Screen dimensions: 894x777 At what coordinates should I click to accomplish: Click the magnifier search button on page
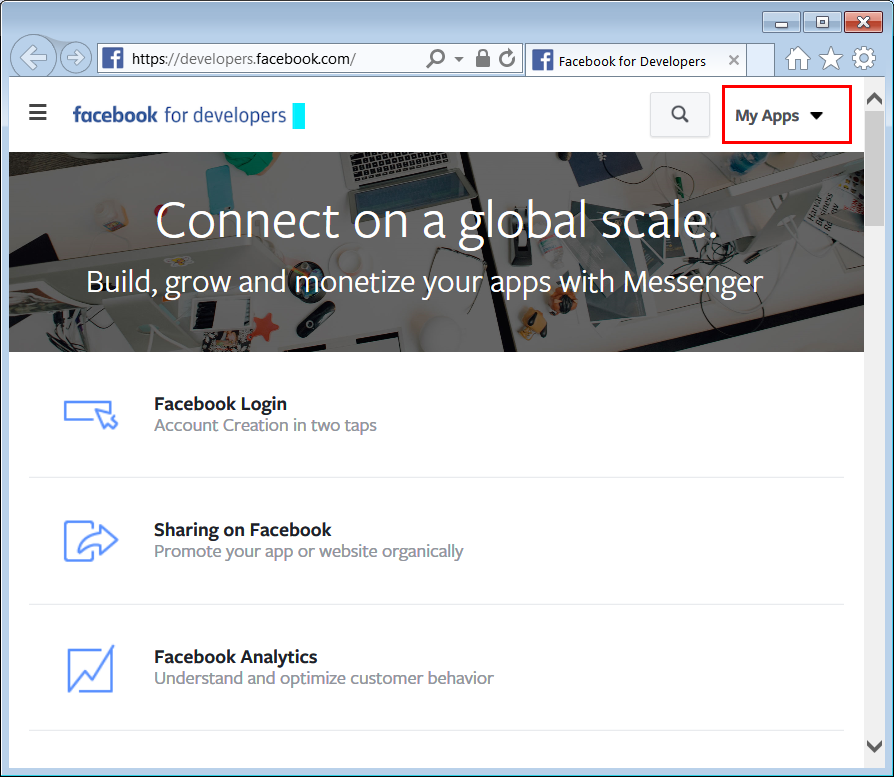coord(680,115)
